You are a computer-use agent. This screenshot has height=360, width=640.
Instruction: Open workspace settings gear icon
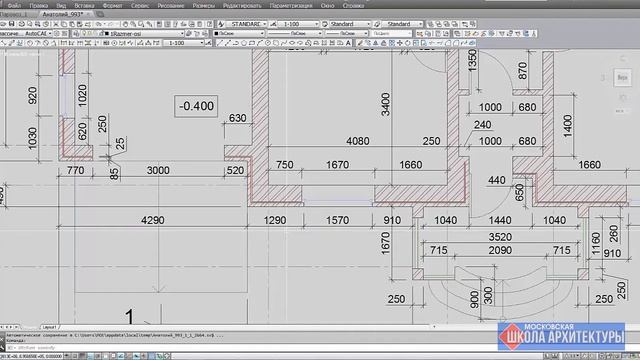(x=57, y=33)
